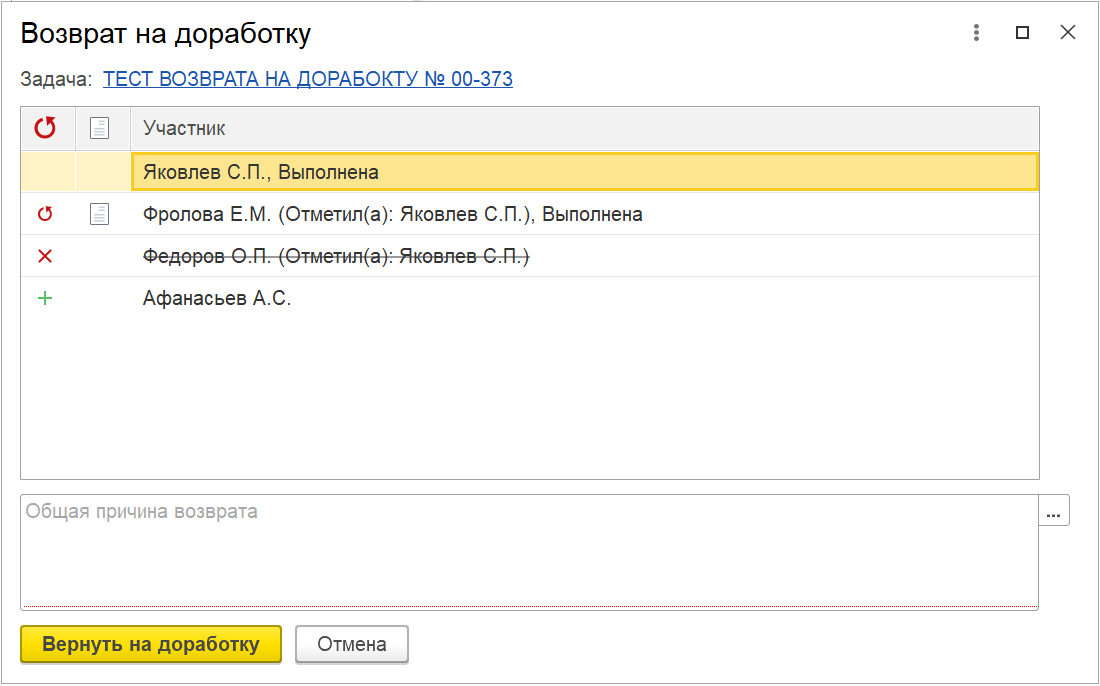This screenshot has width=1100, height=686.
Task: Click the Отмена button
Action: pos(352,644)
